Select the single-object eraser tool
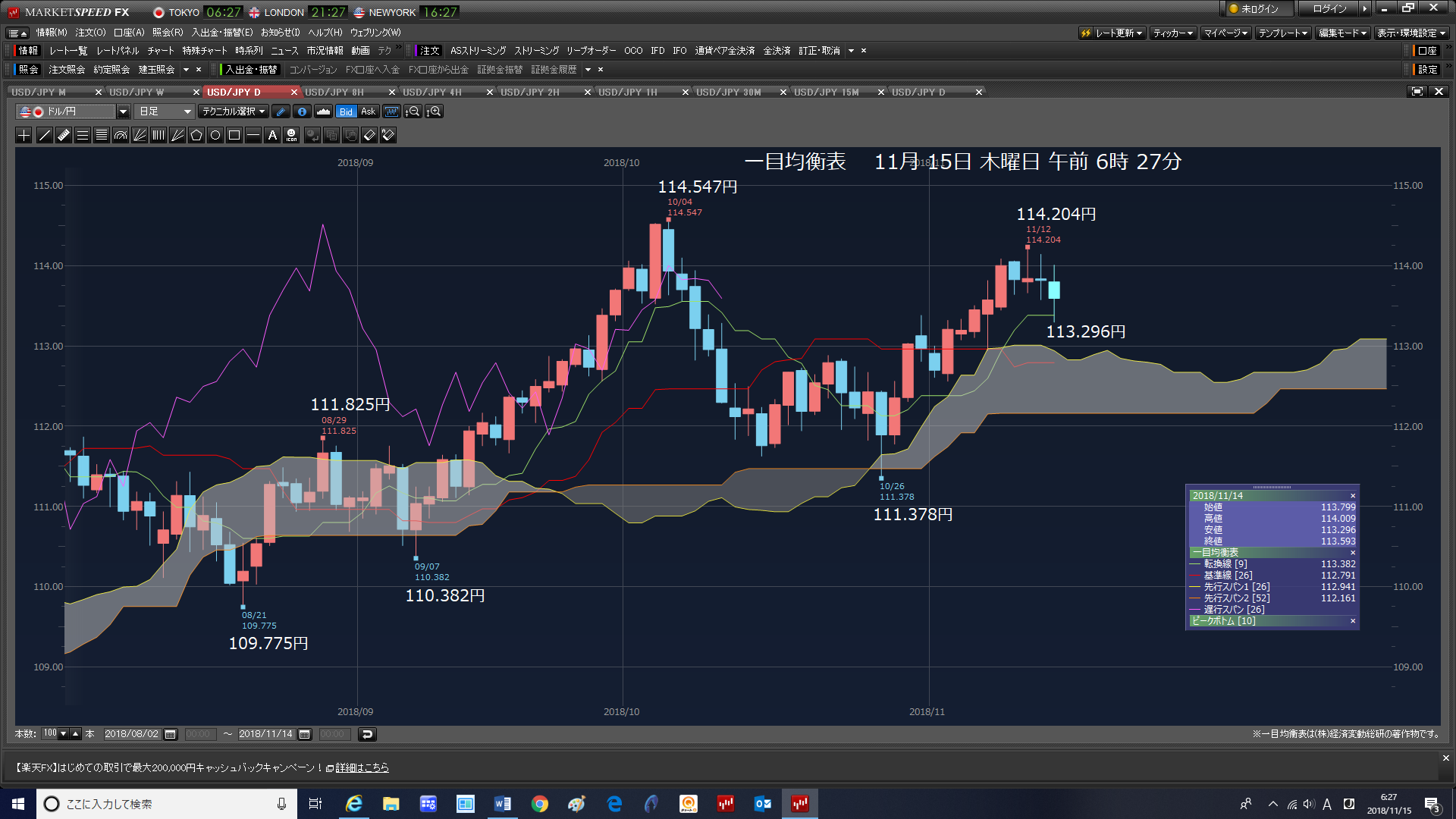Viewport: 1456px width, 819px height. coord(369,136)
